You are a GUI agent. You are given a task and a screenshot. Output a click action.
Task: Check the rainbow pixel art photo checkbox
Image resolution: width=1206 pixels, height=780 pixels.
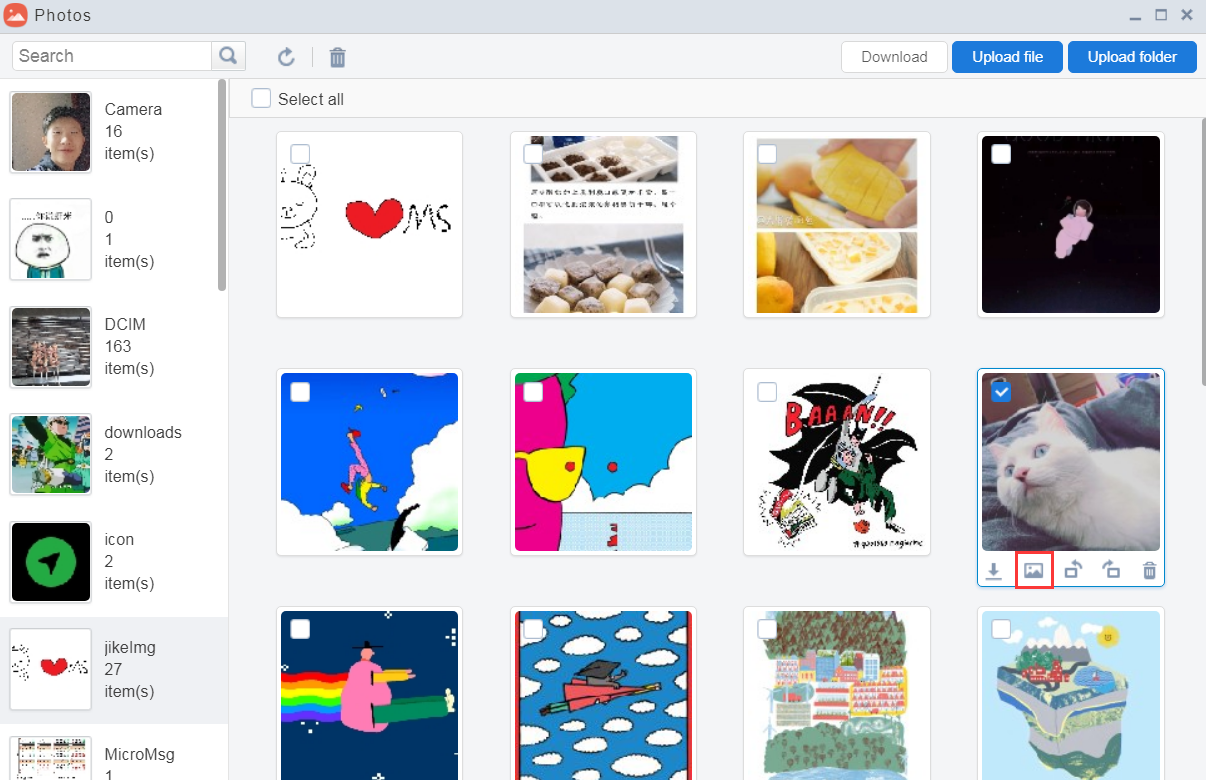300,629
